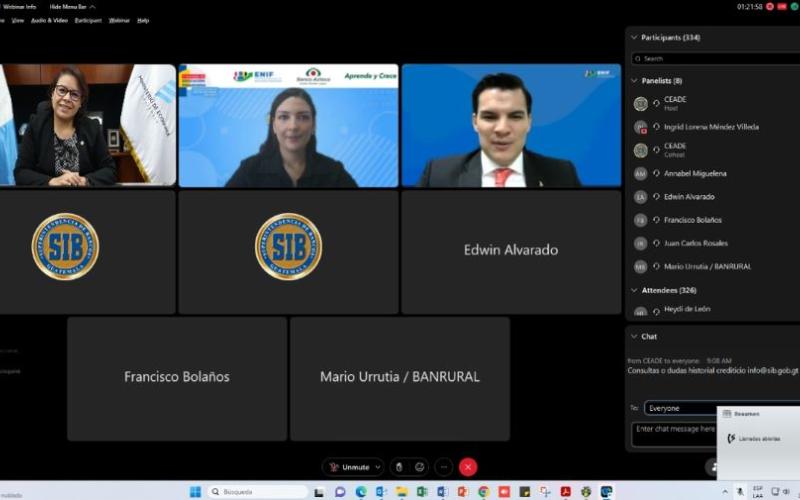Open audio options arrow beside Unmute
Screen dimensions: 800x500
[x=378, y=467]
